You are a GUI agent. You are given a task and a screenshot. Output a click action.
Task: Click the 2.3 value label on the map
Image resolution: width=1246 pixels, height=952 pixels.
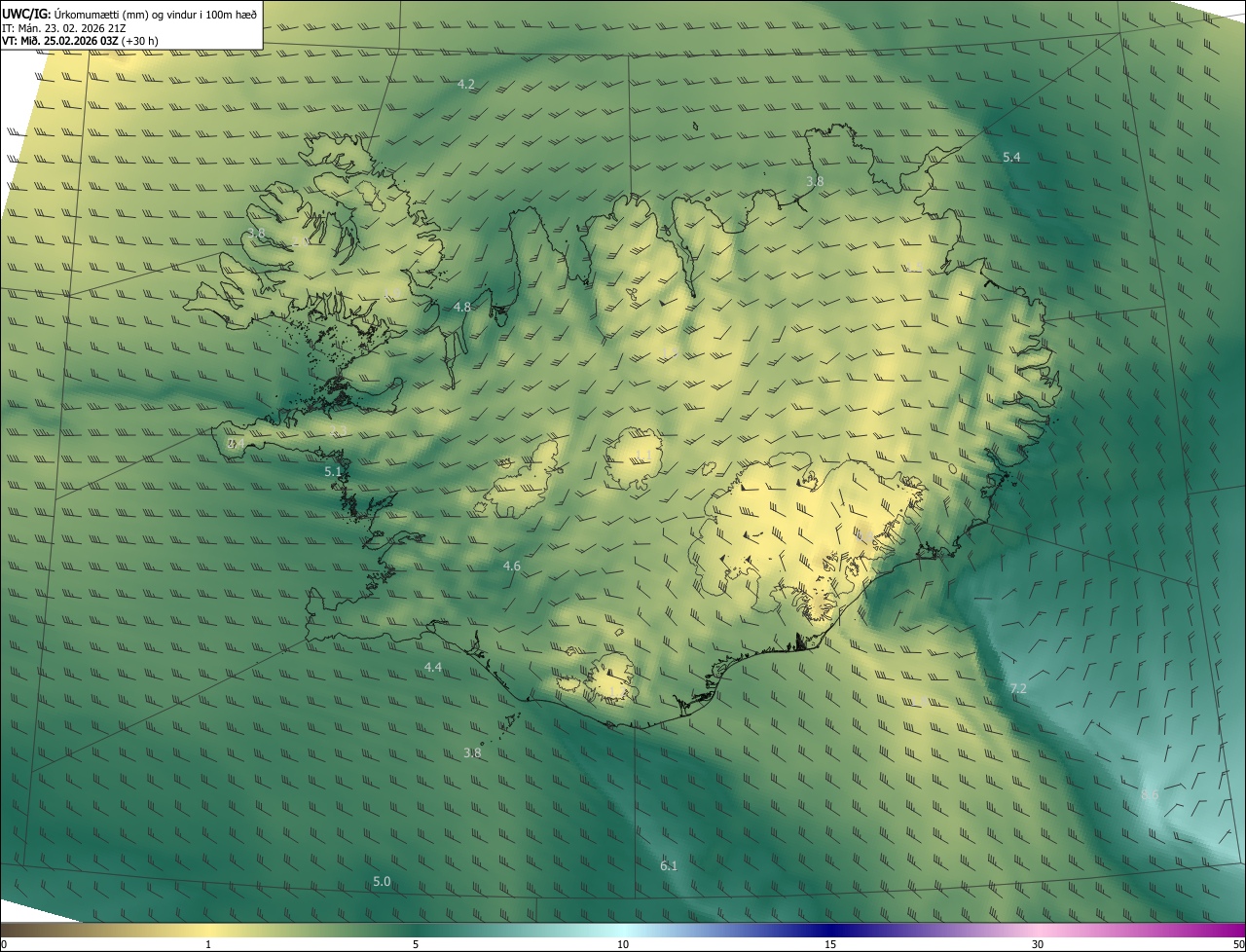point(338,431)
